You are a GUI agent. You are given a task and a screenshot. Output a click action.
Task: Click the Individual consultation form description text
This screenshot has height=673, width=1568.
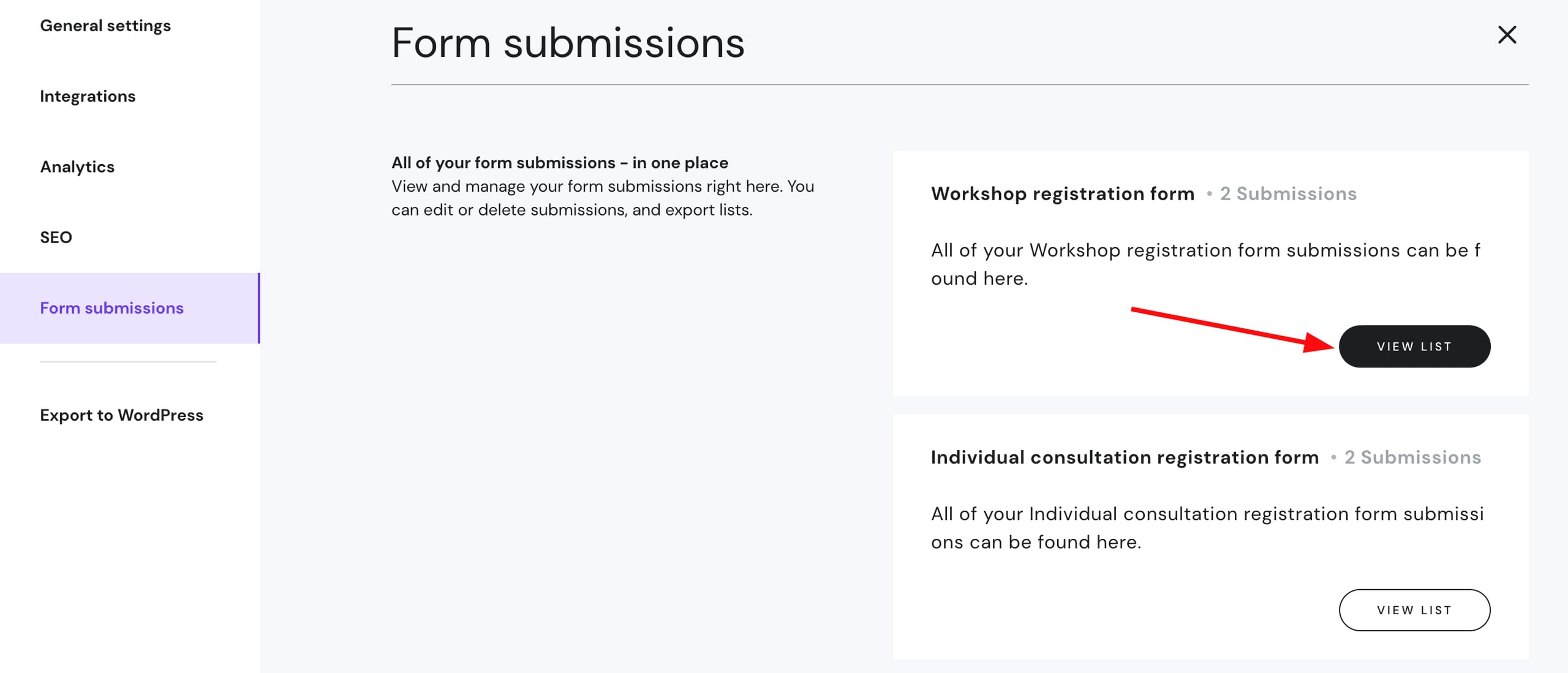(x=1207, y=528)
